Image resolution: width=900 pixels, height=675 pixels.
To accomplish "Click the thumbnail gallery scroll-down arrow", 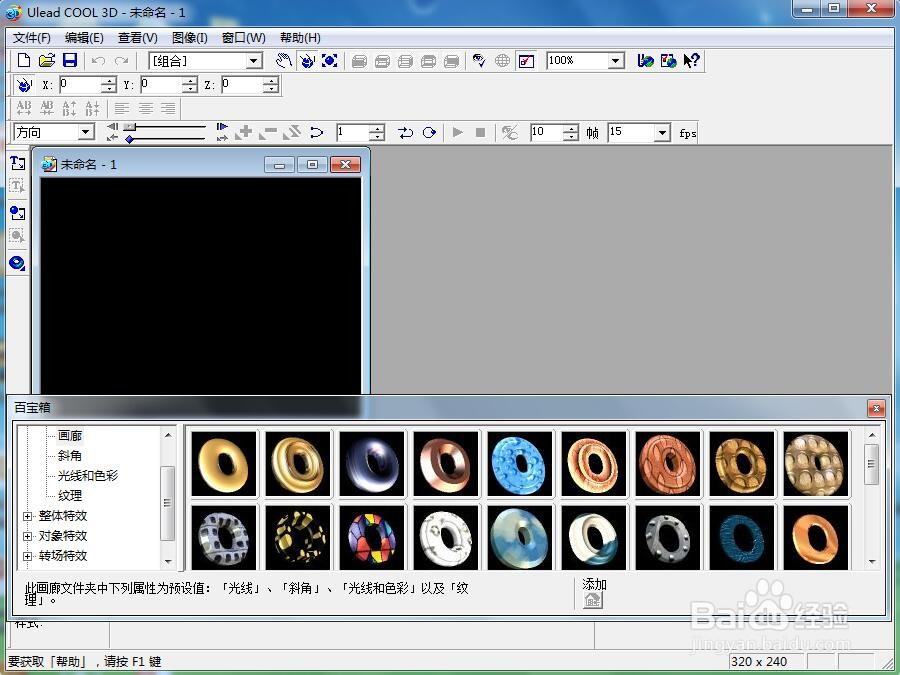I will [871, 562].
